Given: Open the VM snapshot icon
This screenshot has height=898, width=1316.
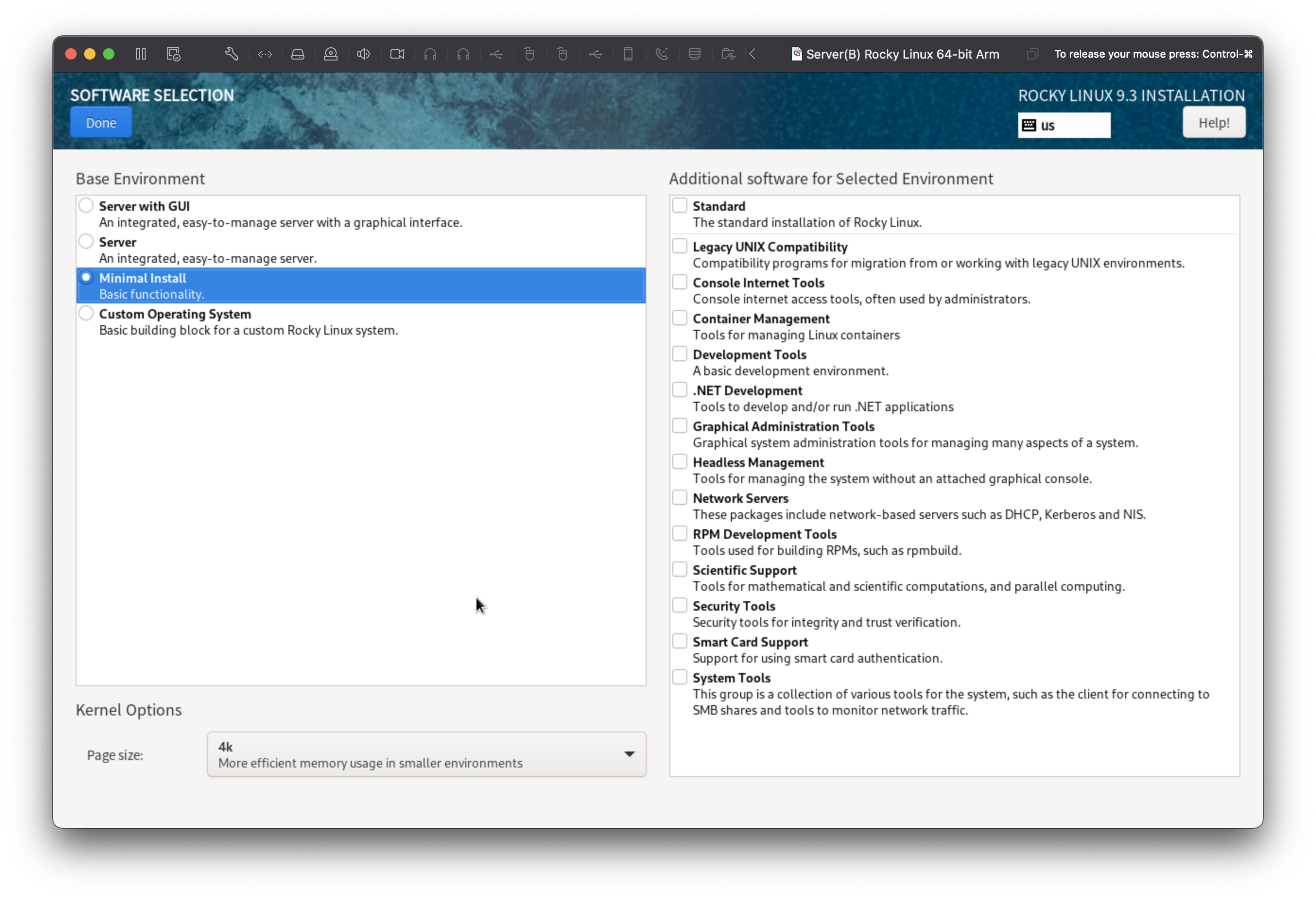Looking at the screenshot, I should coord(174,54).
